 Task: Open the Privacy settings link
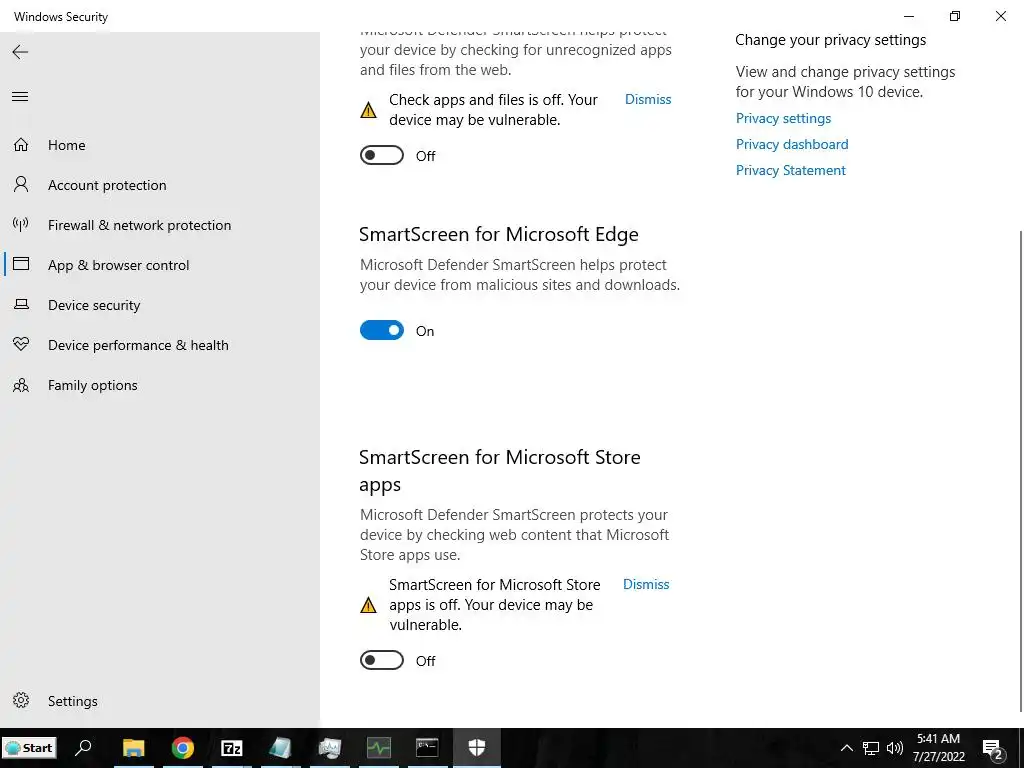tap(783, 118)
